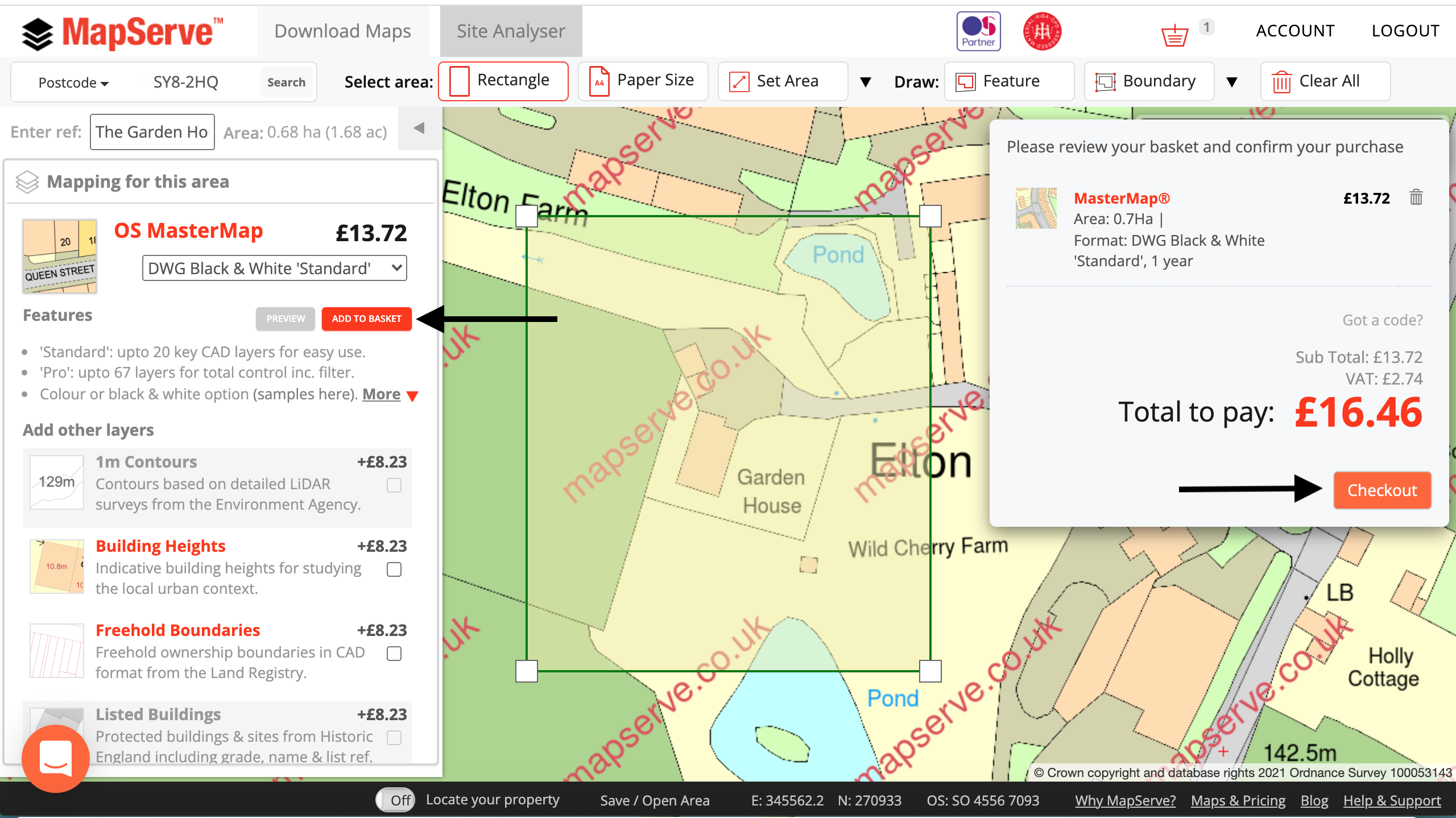This screenshot has height=818, width=1456.
Task: Open Help & Support link
Action: (x=1392, y=800)
